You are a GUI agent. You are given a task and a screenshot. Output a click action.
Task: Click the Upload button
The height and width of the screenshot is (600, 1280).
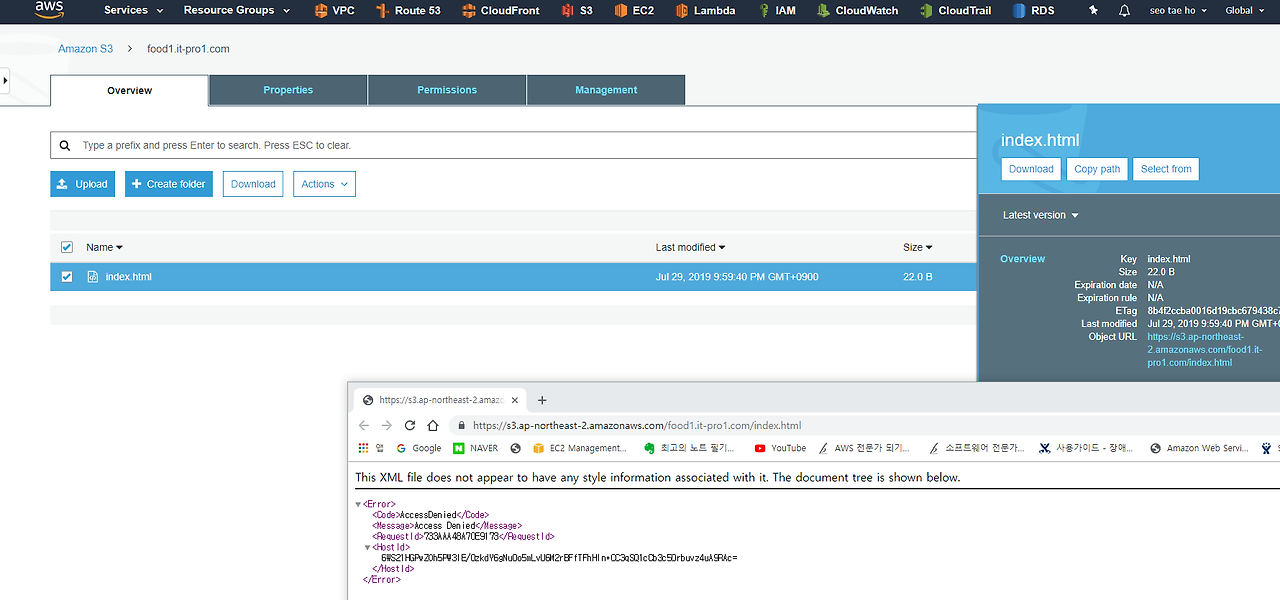[83, 184]
